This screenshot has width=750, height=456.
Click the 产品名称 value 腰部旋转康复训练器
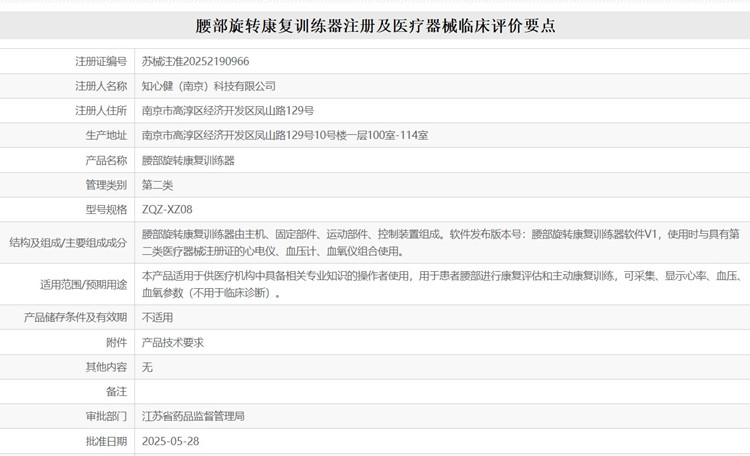click(x=188, y=160)
